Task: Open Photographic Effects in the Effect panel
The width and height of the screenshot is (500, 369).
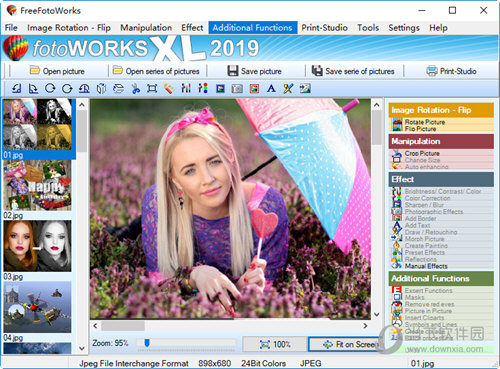Action: point(434,212)
